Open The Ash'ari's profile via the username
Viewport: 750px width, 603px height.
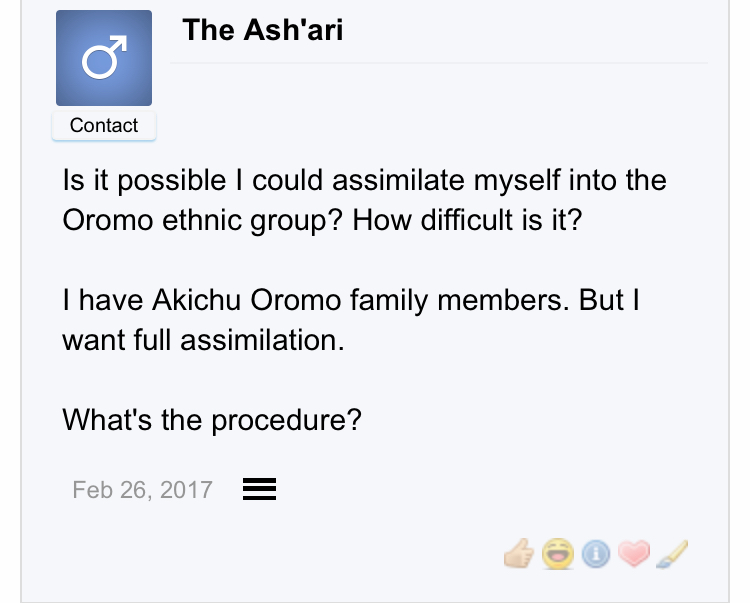point(262,30)
